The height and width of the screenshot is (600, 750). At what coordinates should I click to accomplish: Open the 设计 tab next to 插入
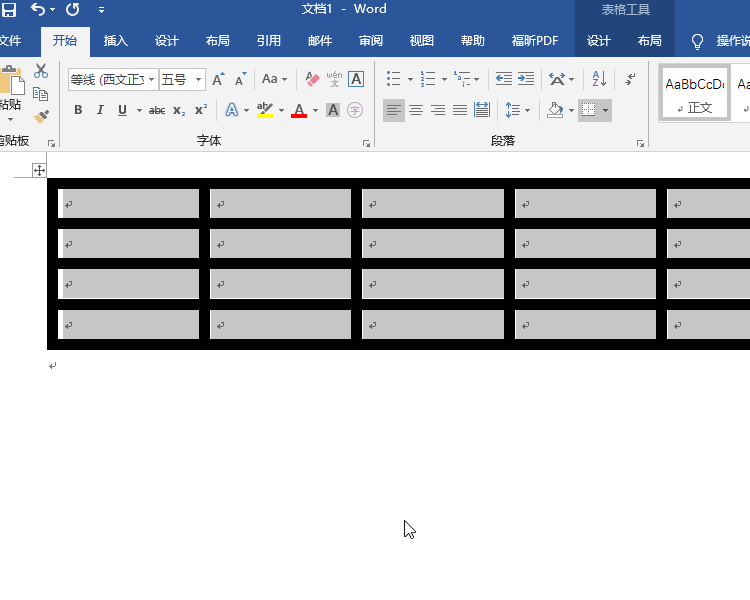coord(166,41)
